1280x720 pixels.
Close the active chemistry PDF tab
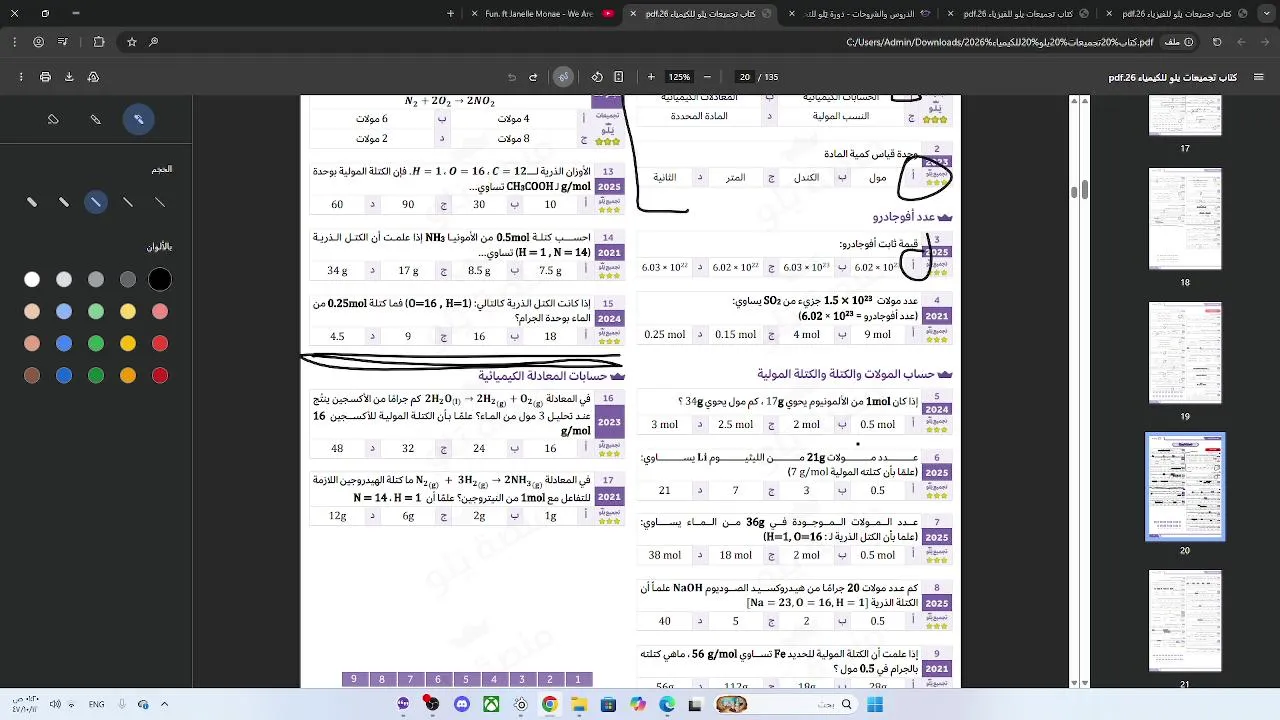[633, 14]
